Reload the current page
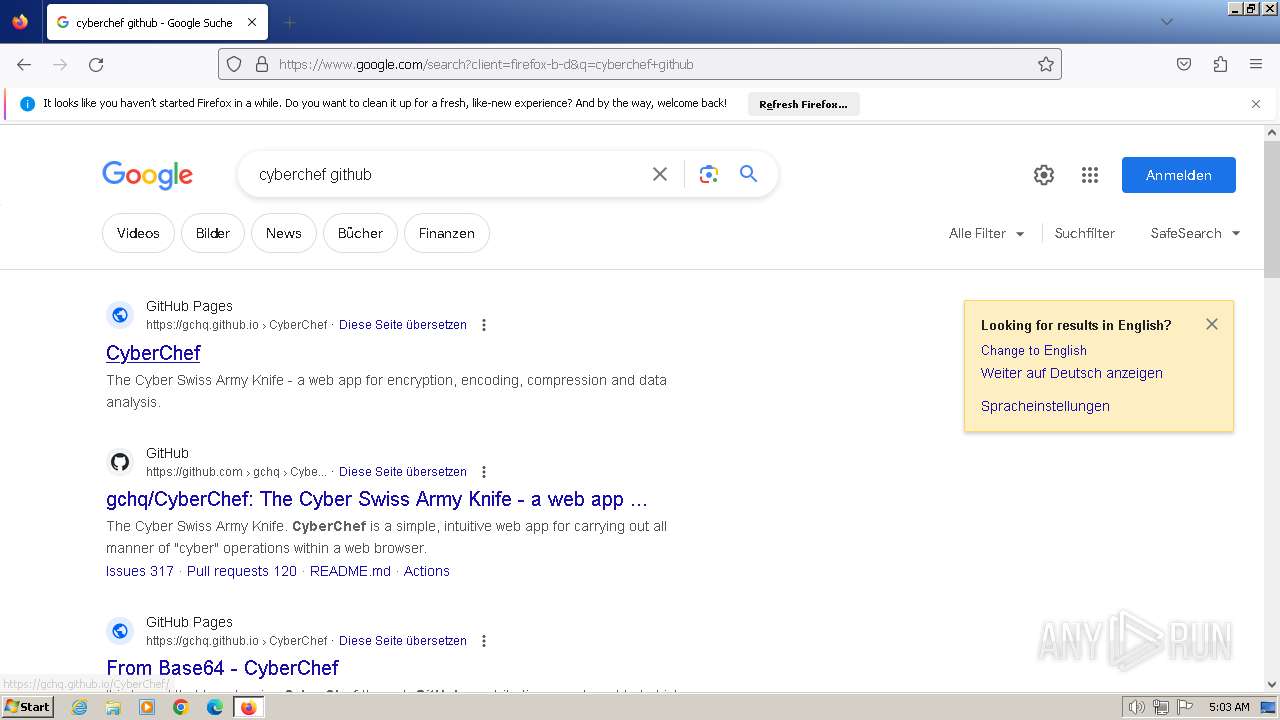The image size is (1280, 720). point(96,64)
